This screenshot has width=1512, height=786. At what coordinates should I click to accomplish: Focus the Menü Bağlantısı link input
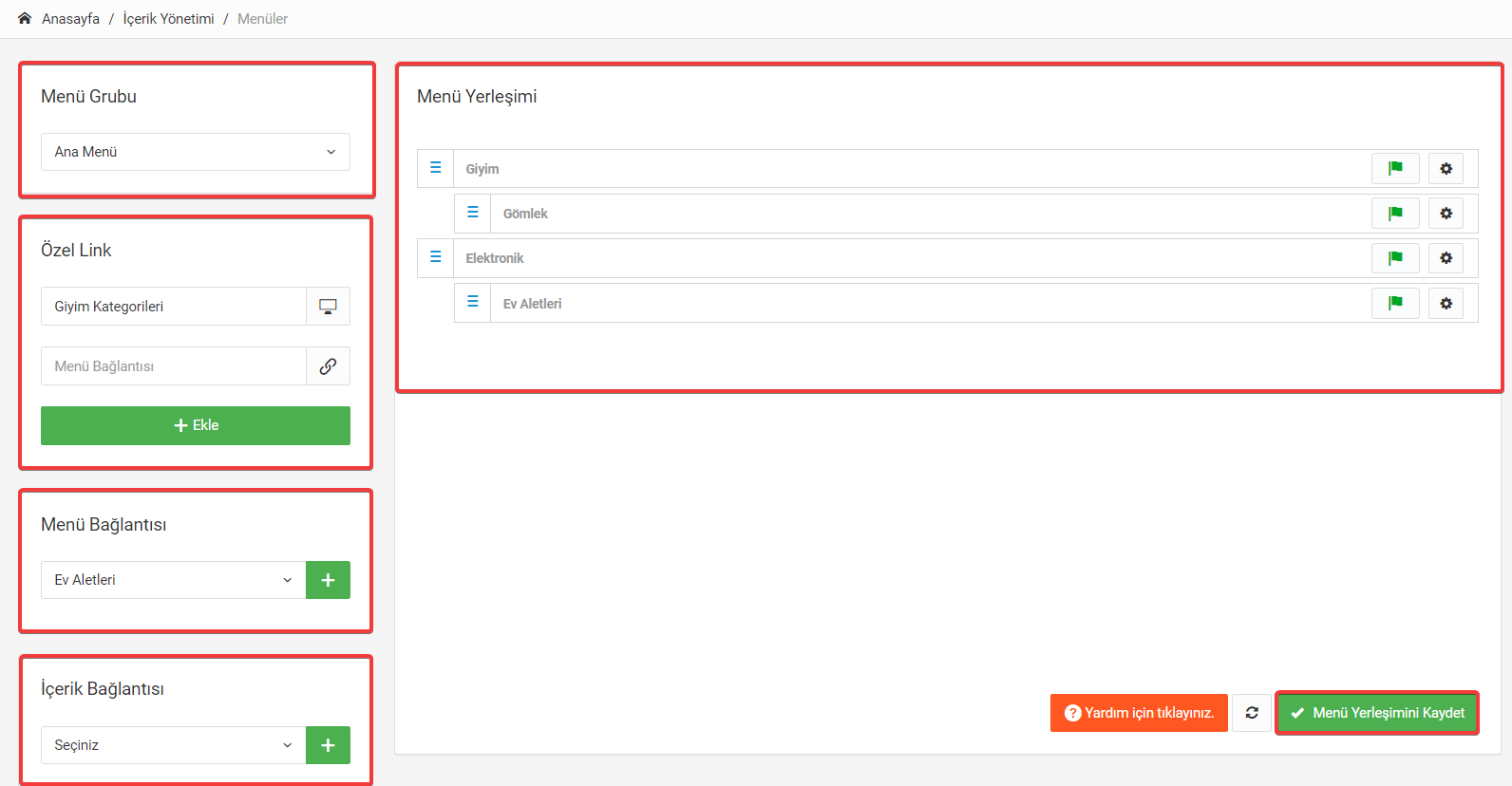click(174, 366)
